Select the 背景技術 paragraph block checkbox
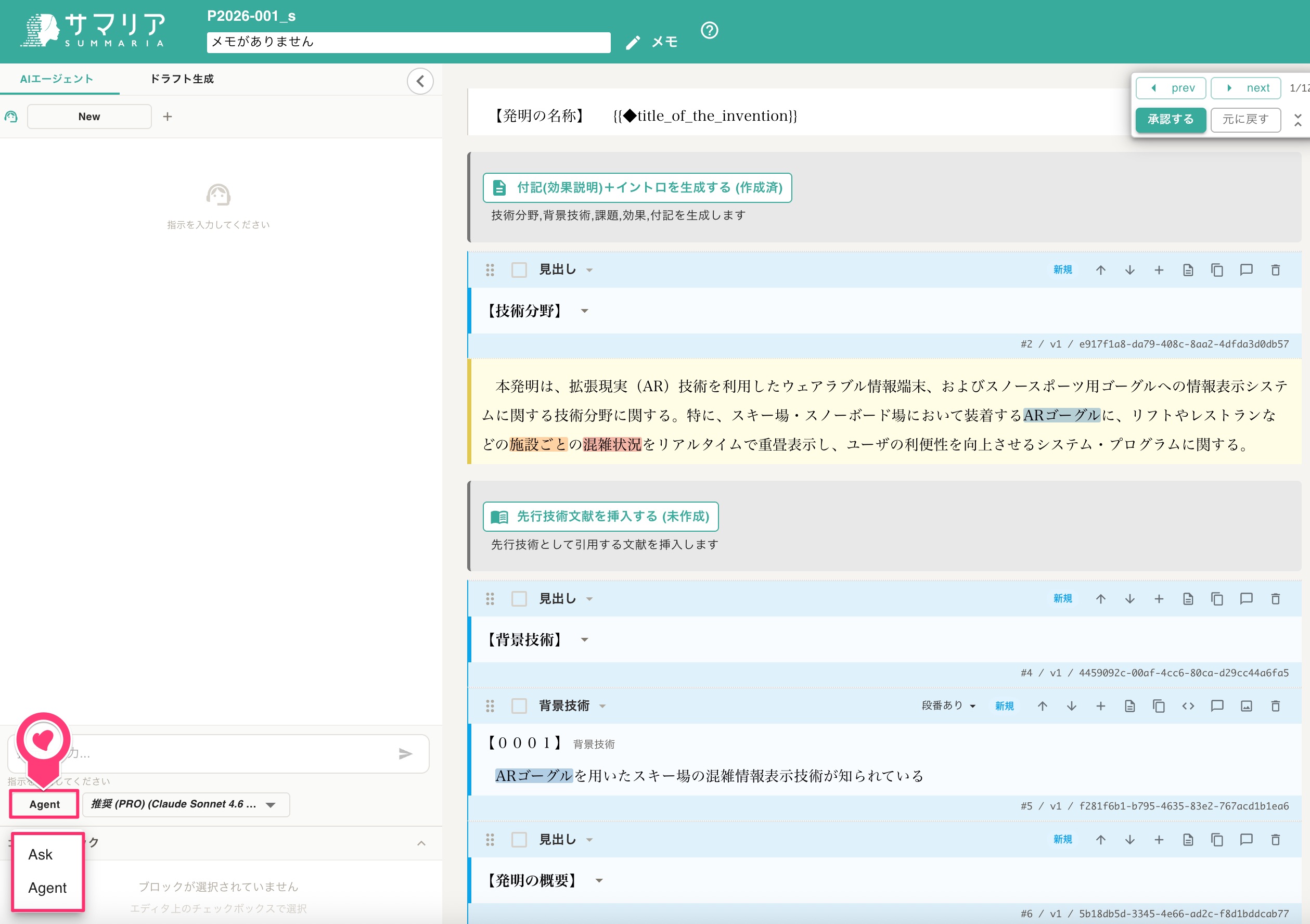The image size is (1310, 924). [519, 706]
